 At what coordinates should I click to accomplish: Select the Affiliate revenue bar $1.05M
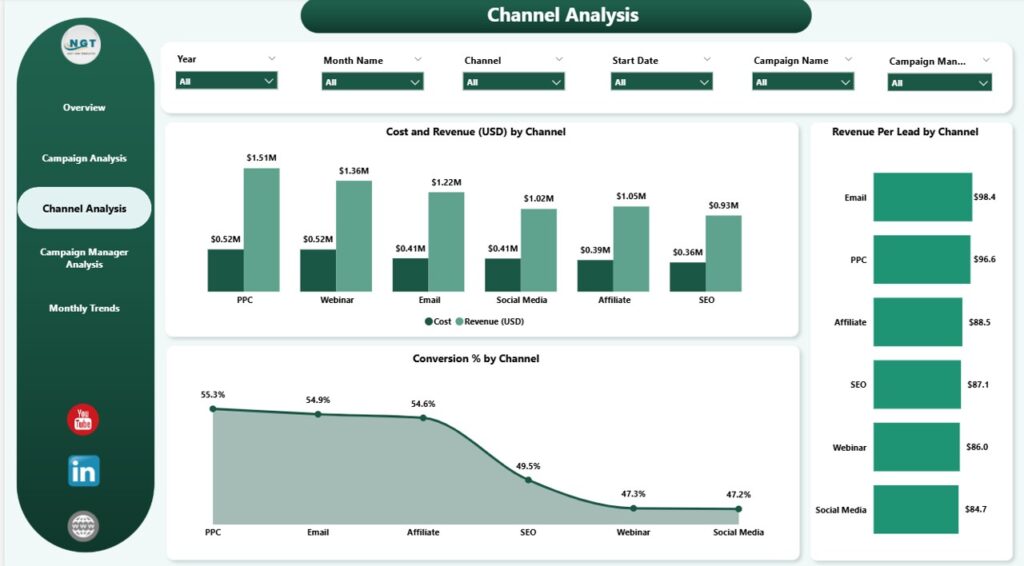631,249
